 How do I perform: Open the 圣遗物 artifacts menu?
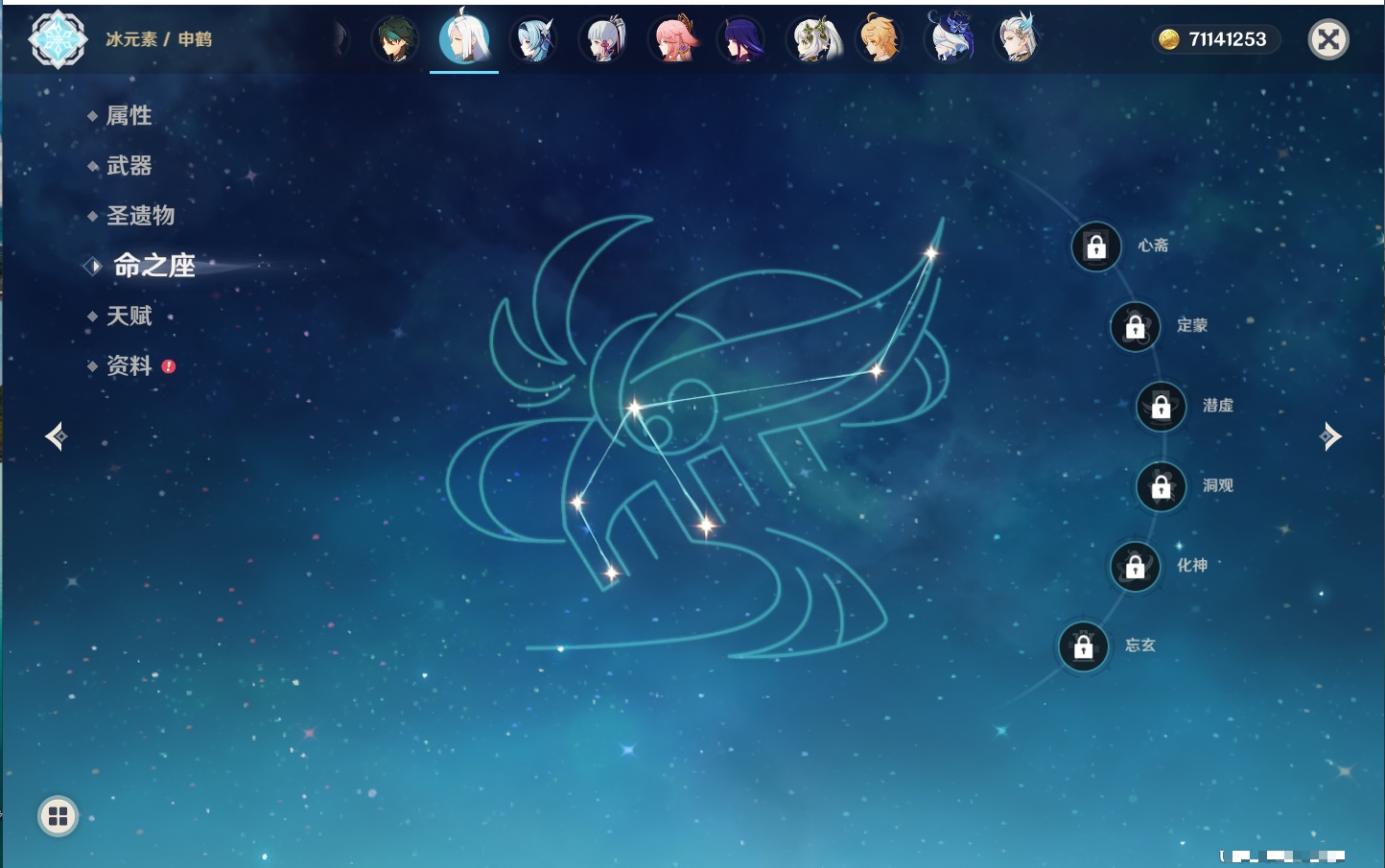coord(140,216)
